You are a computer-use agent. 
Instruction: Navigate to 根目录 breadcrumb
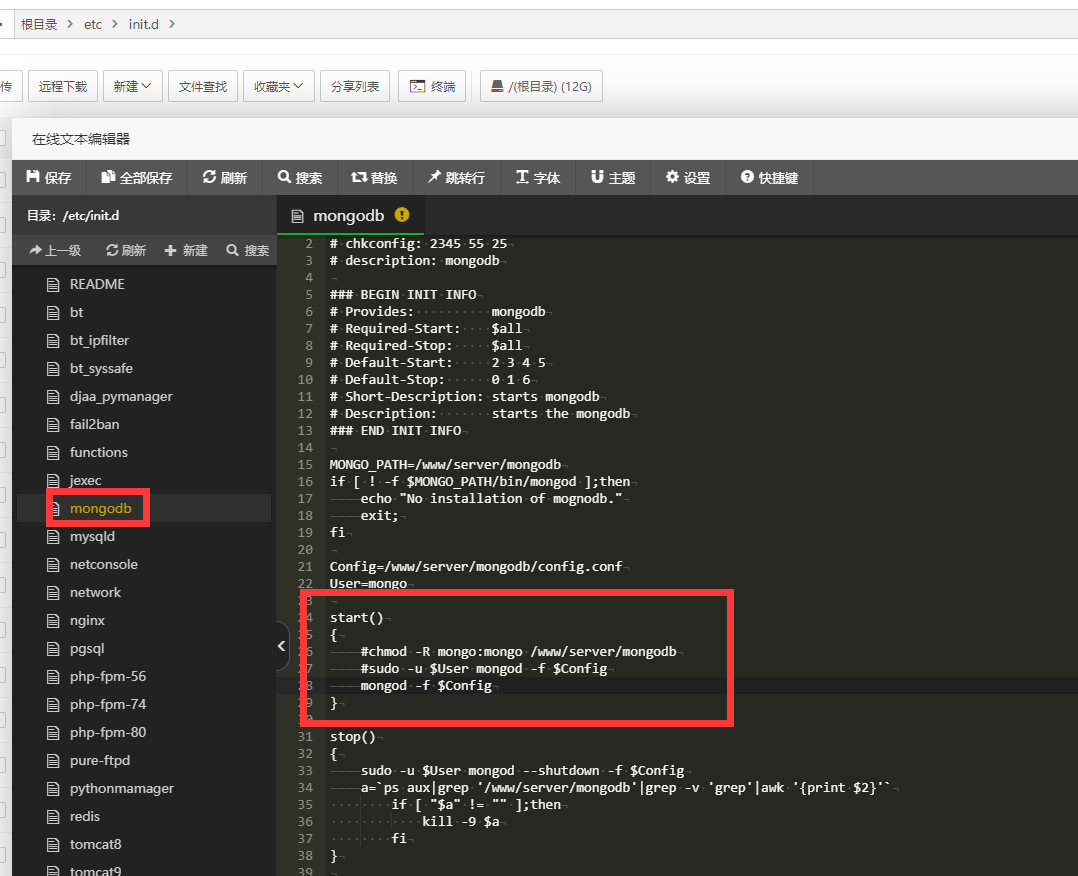click(x=39, y=25)
